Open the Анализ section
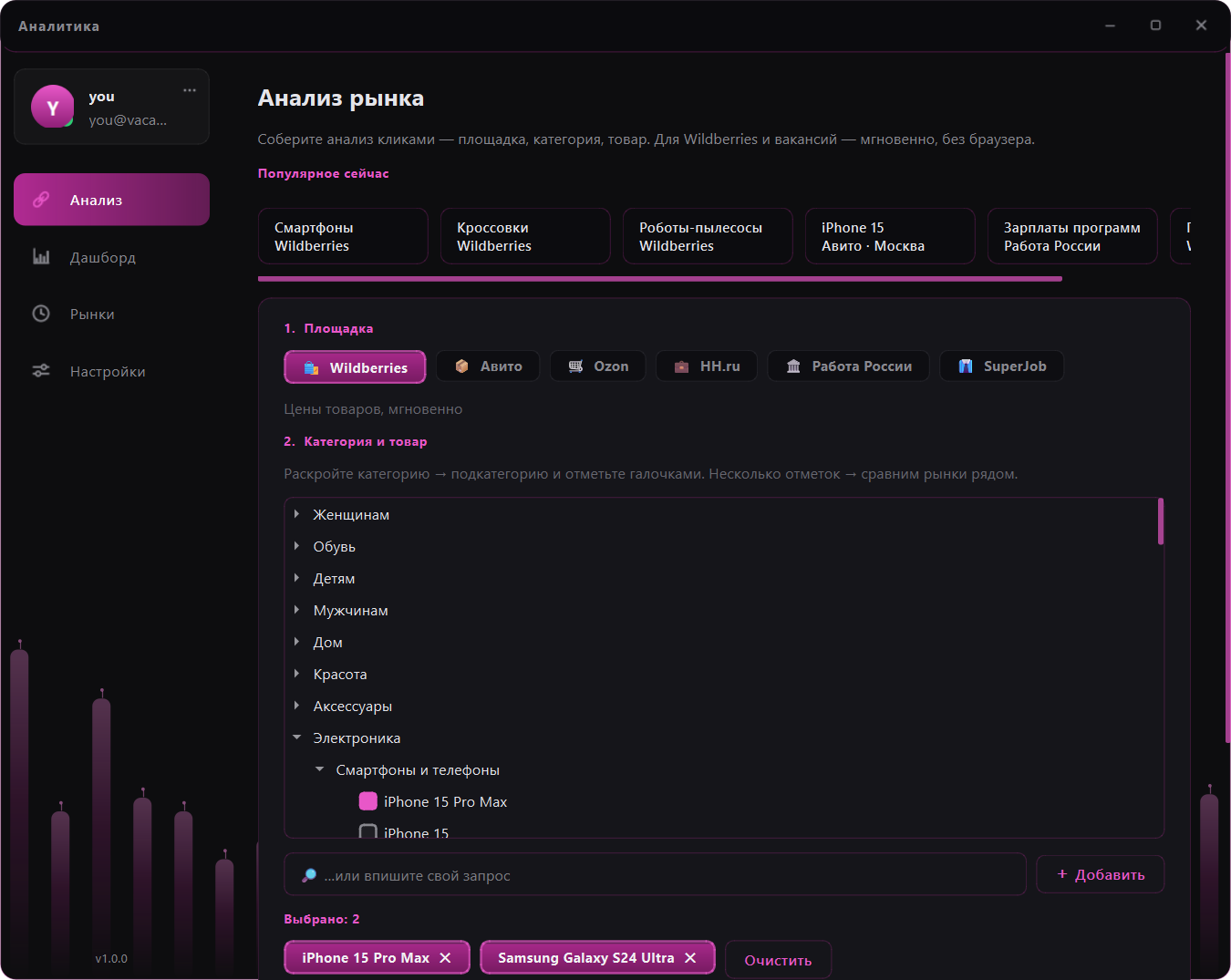Viewport: 1231px width, 980px height. pos(111,200)
